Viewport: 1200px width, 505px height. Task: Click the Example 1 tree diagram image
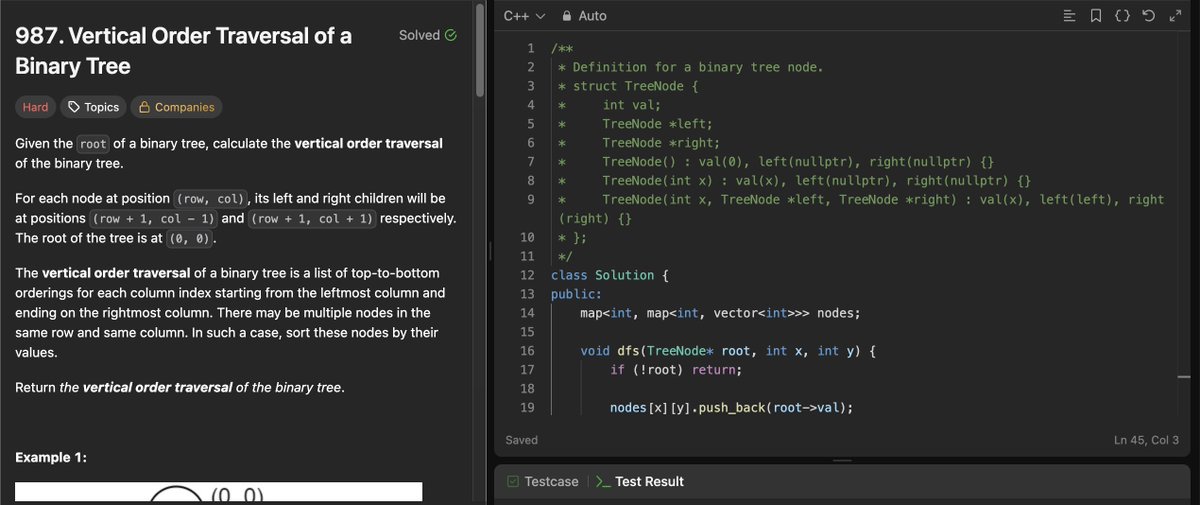coord(218,492)
